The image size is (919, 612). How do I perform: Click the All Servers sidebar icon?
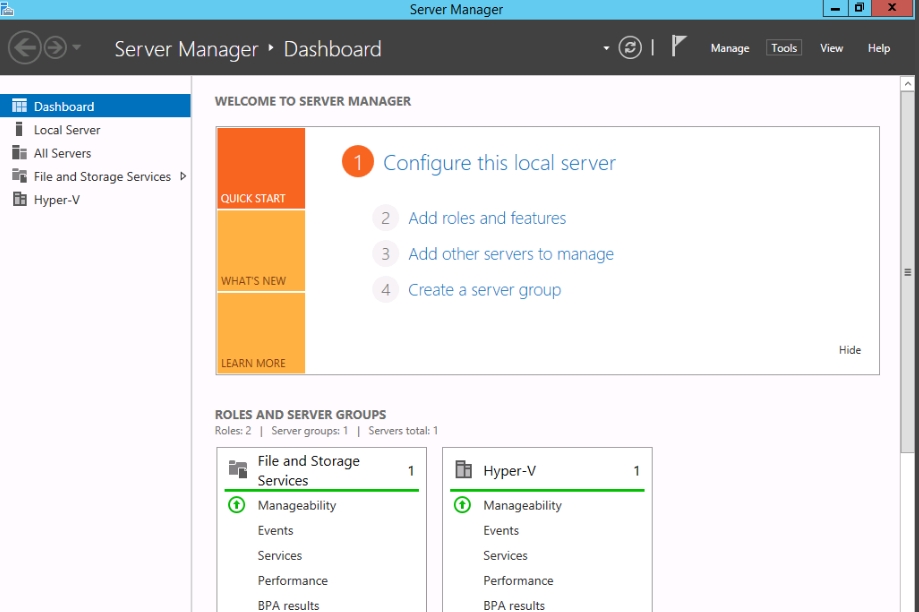click(x=19, y=153)
